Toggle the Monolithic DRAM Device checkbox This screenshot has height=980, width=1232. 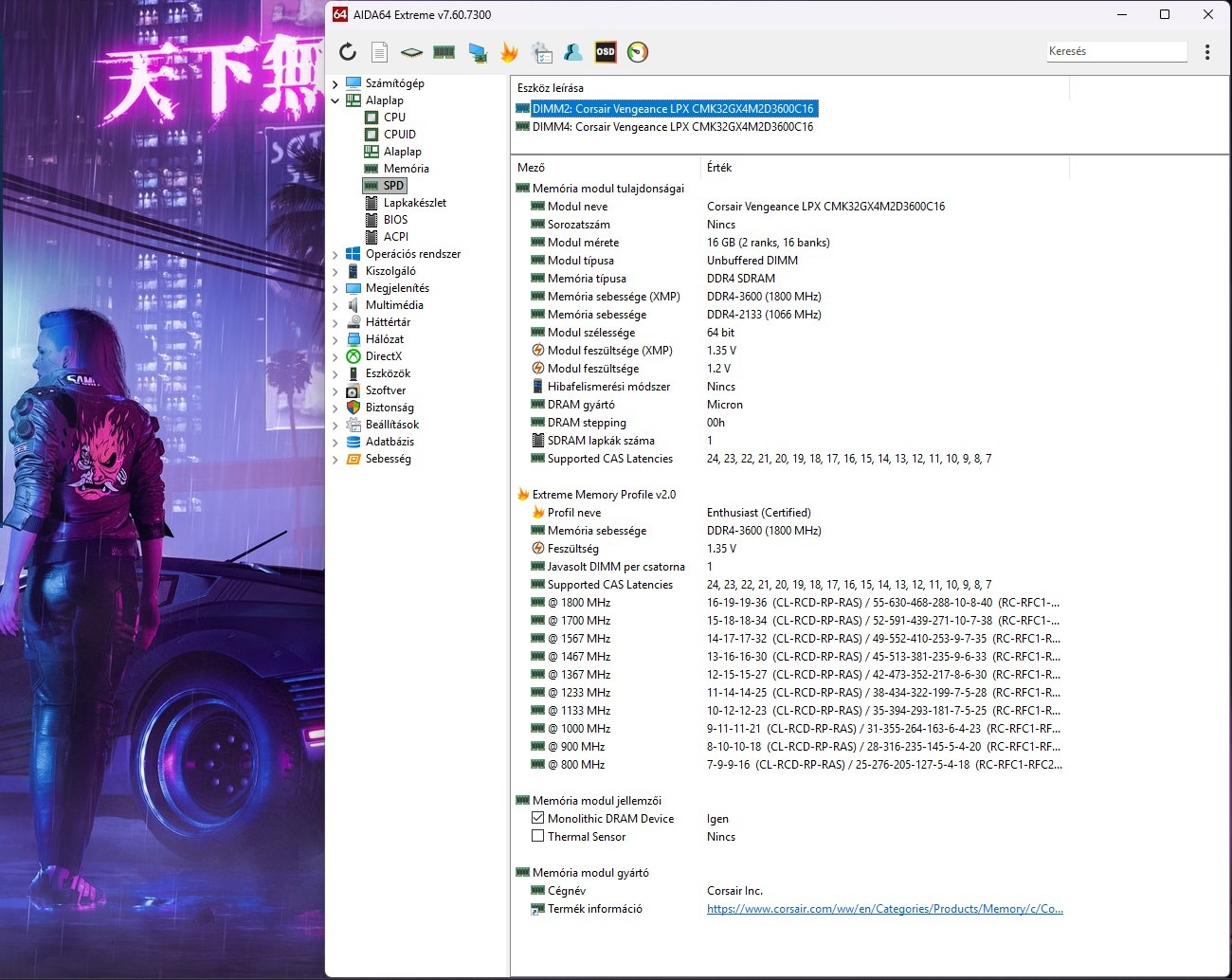pyautogui.click(x=538, y=818)
